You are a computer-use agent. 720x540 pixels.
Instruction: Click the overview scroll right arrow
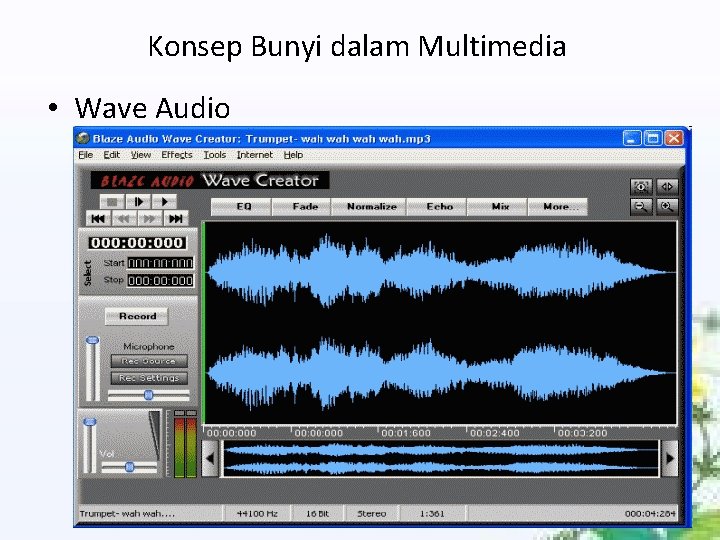click(x=670, y=458)
